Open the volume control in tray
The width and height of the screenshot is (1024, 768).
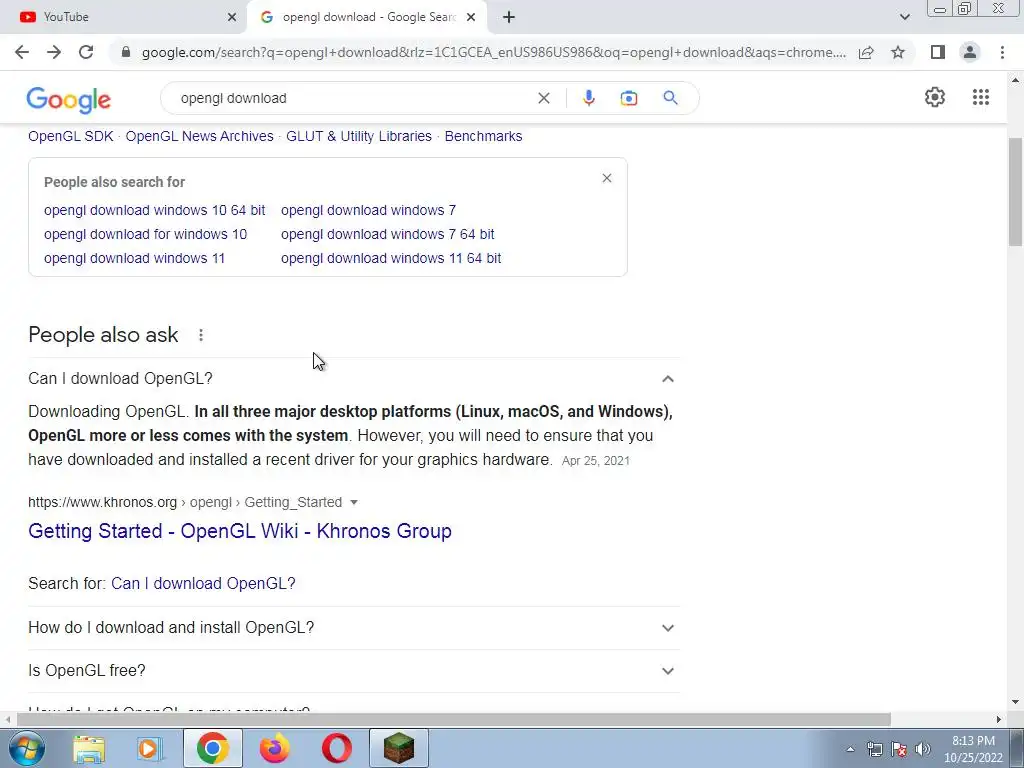coord(923,749)
